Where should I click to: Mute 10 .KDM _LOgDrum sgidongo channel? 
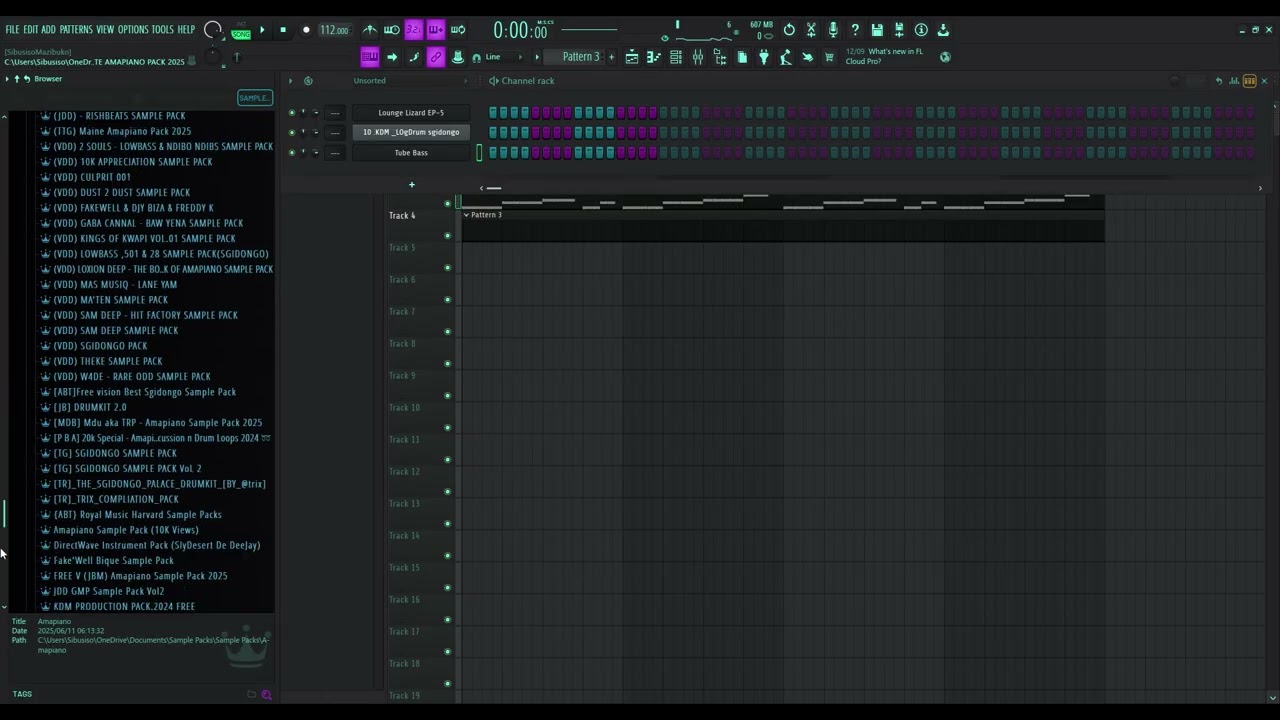click(x=292, y=132)
